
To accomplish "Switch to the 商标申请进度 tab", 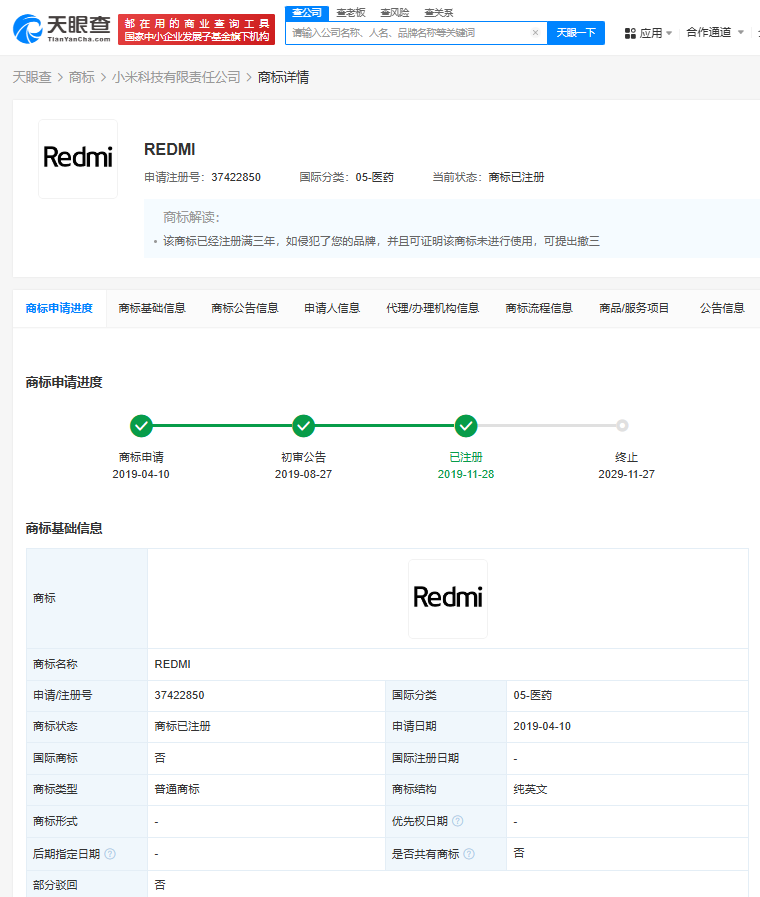I will pyautogui.click(x=59, y=308).
